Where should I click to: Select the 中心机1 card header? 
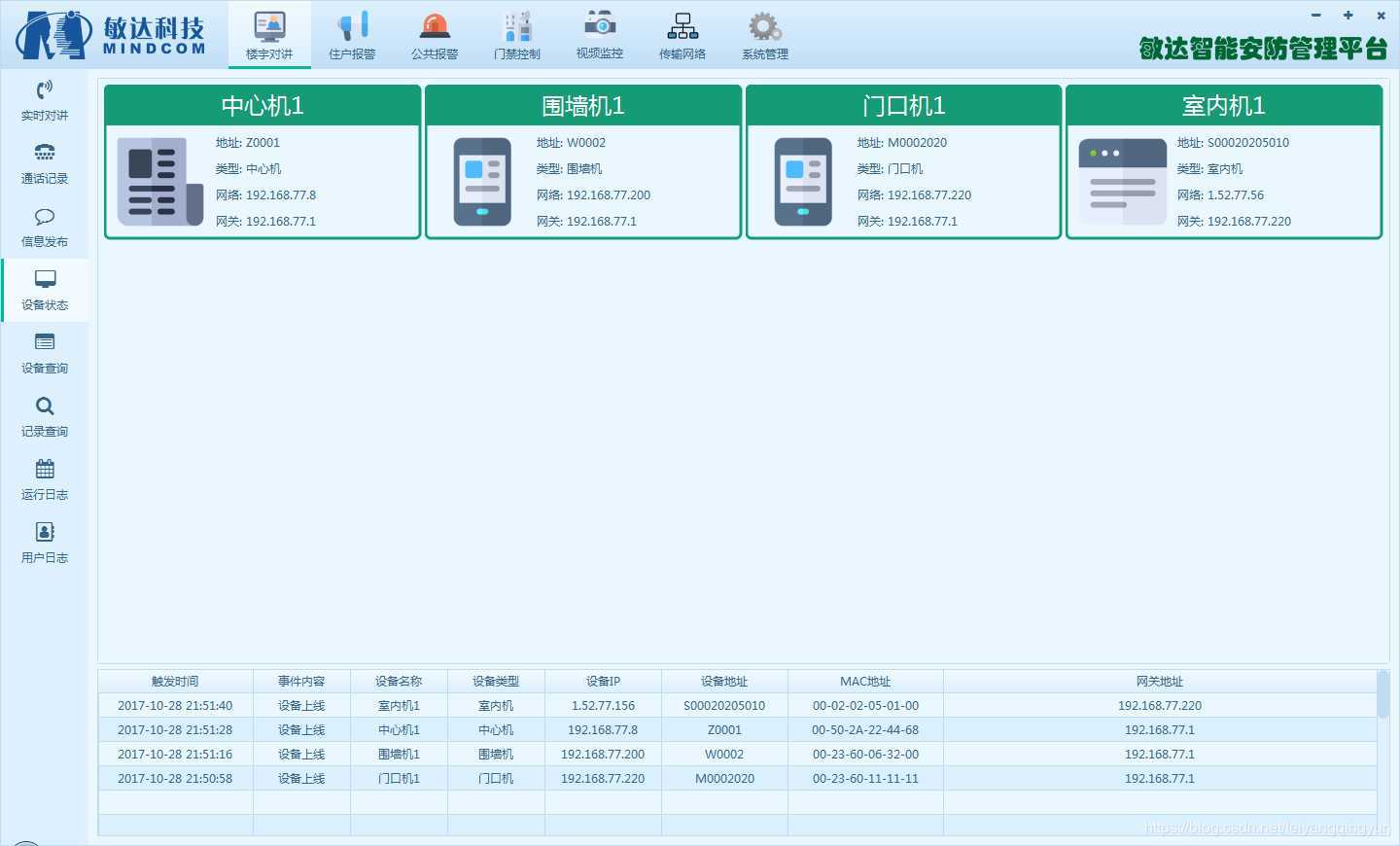pos(262,105)
